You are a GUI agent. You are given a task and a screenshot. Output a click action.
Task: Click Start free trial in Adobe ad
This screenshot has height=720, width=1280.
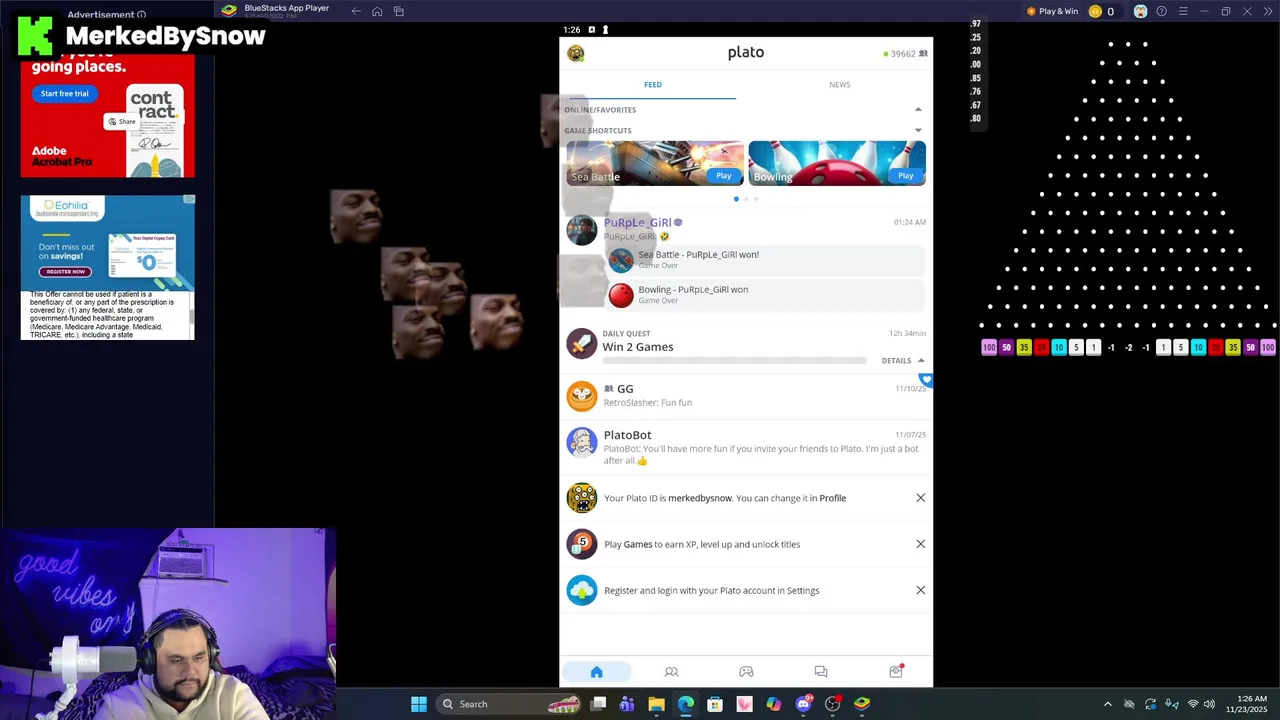point(65,94)
